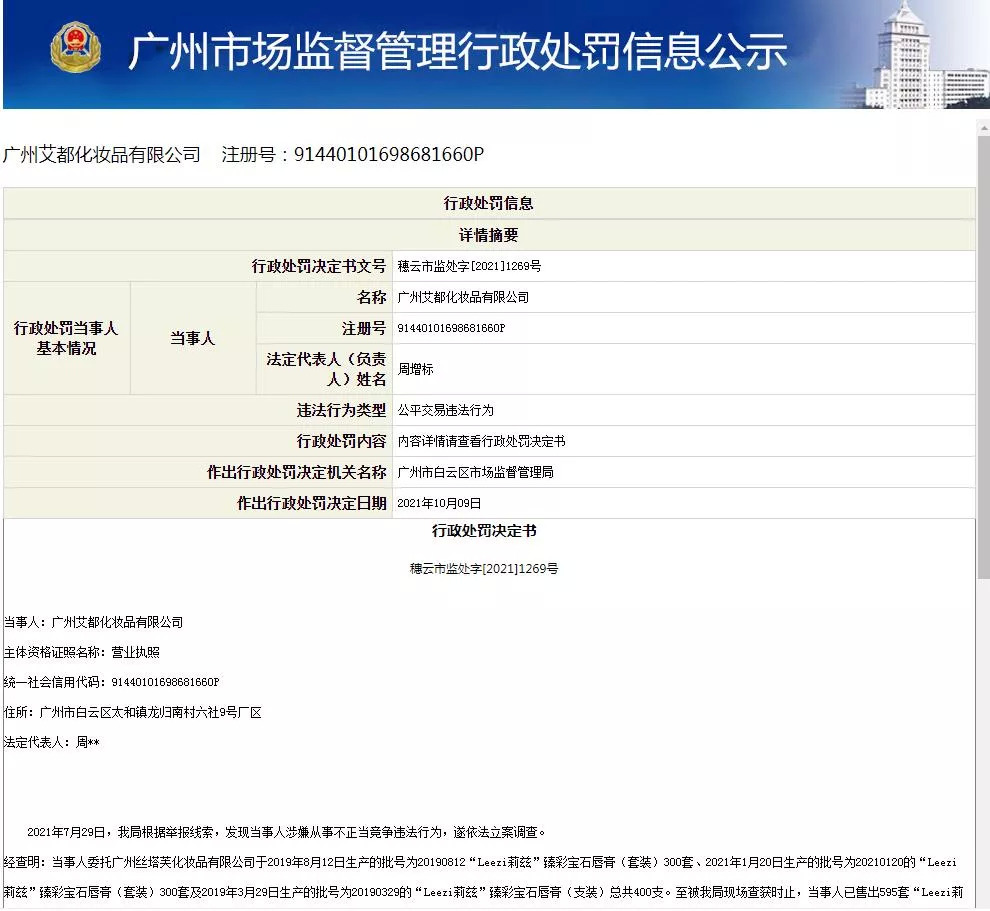Click the page heading 广州艾都化妆品有限公司
This screenshot has height=911, width=990.
click(102, 154)
